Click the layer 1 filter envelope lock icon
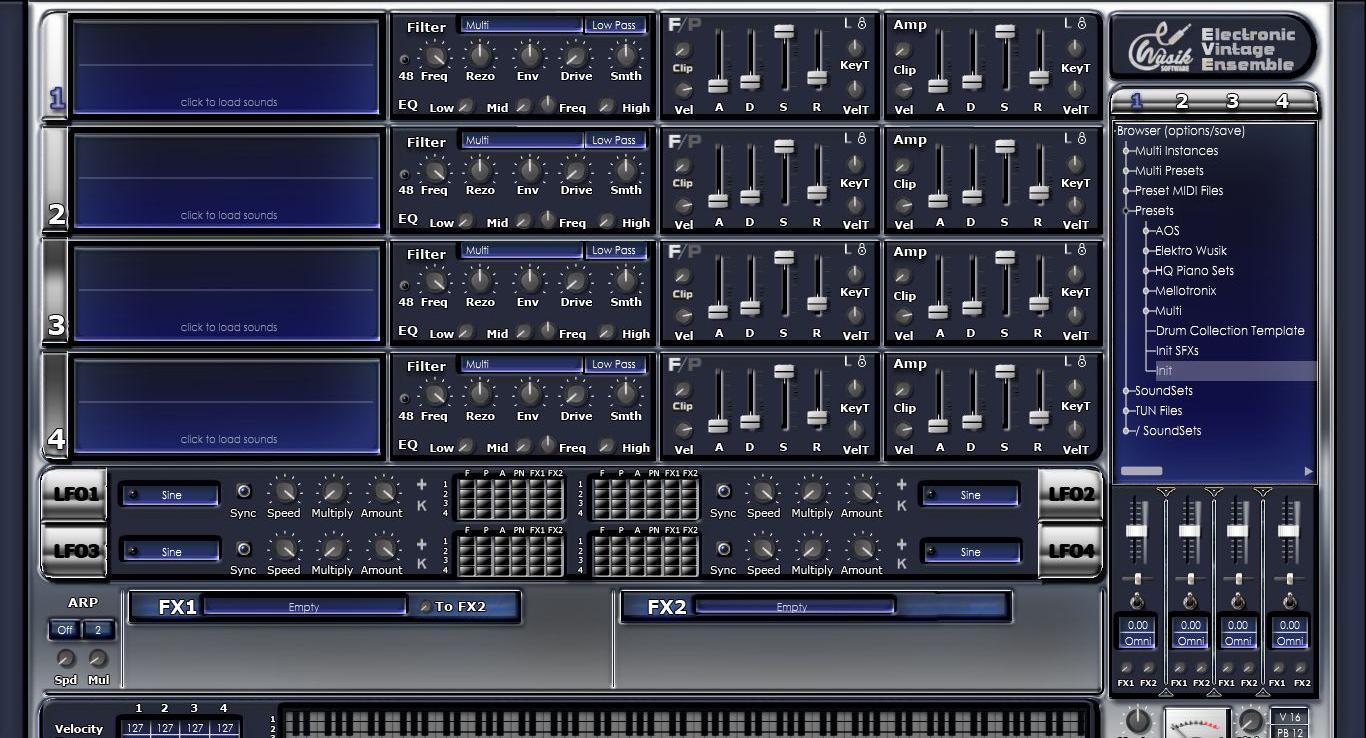Screen dimensions: 1366x738 (861, 23)
